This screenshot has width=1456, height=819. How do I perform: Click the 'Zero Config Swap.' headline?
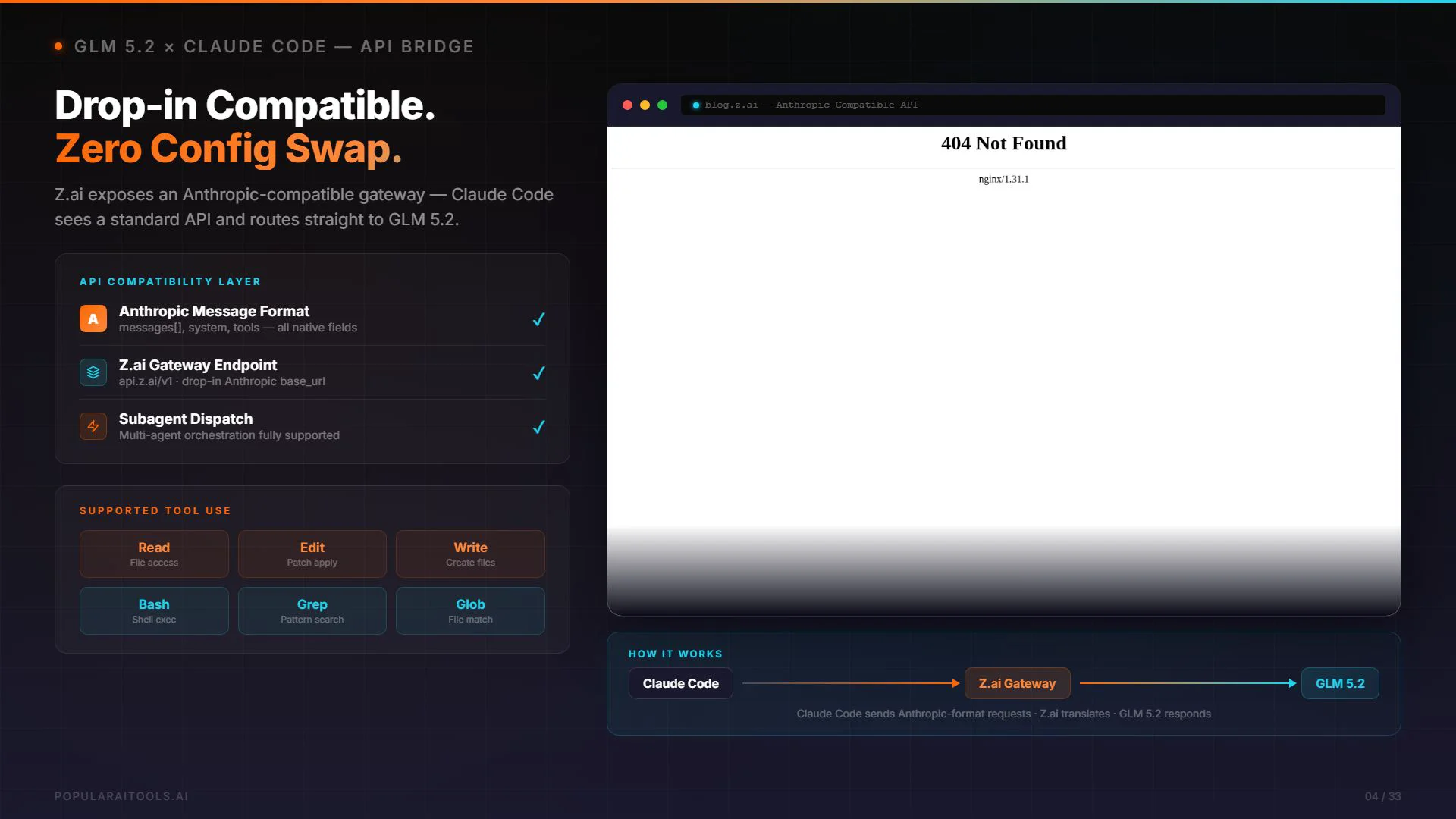click(x=228, y=148)
